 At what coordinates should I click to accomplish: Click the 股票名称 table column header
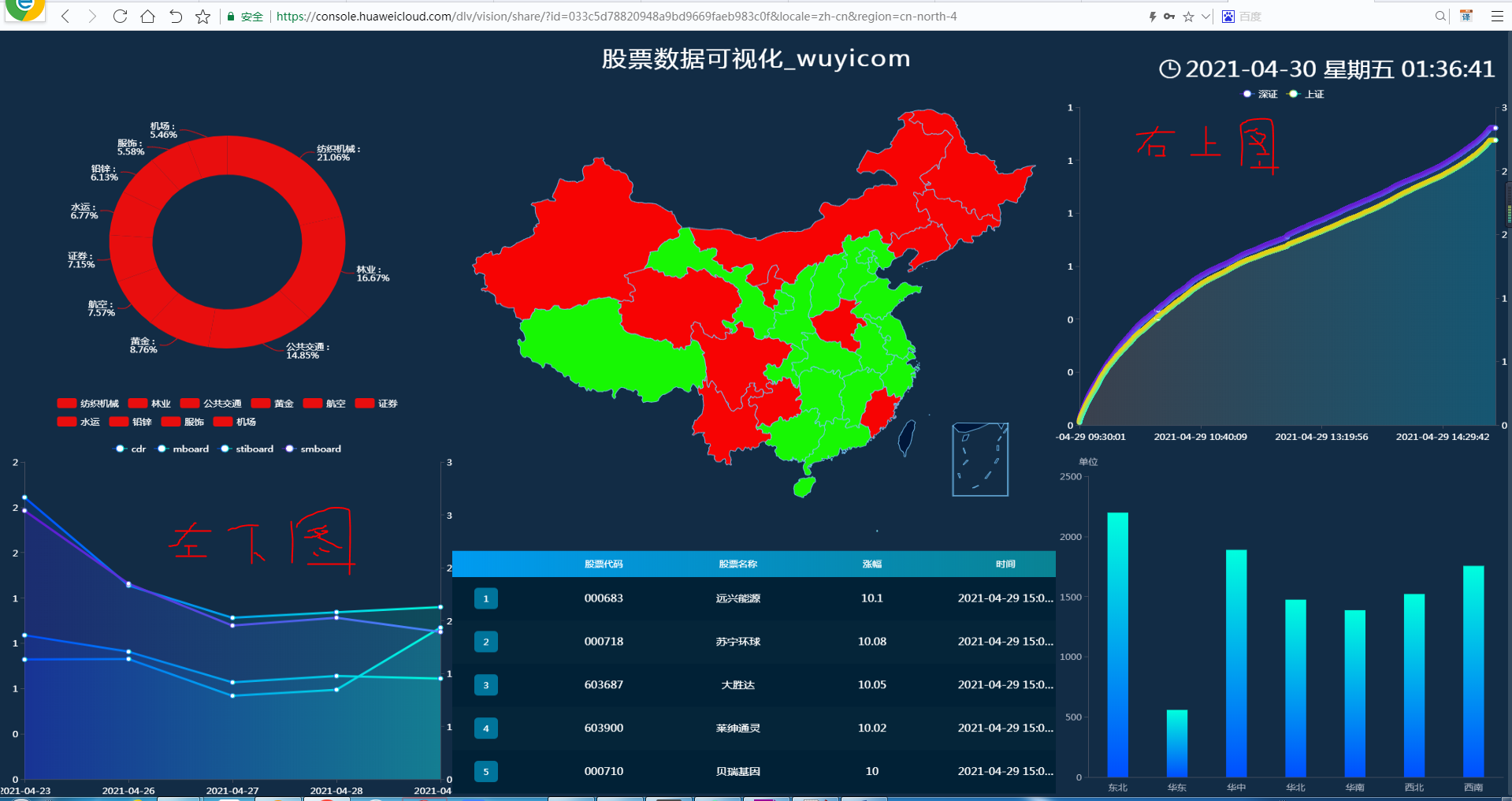[738, 564]
